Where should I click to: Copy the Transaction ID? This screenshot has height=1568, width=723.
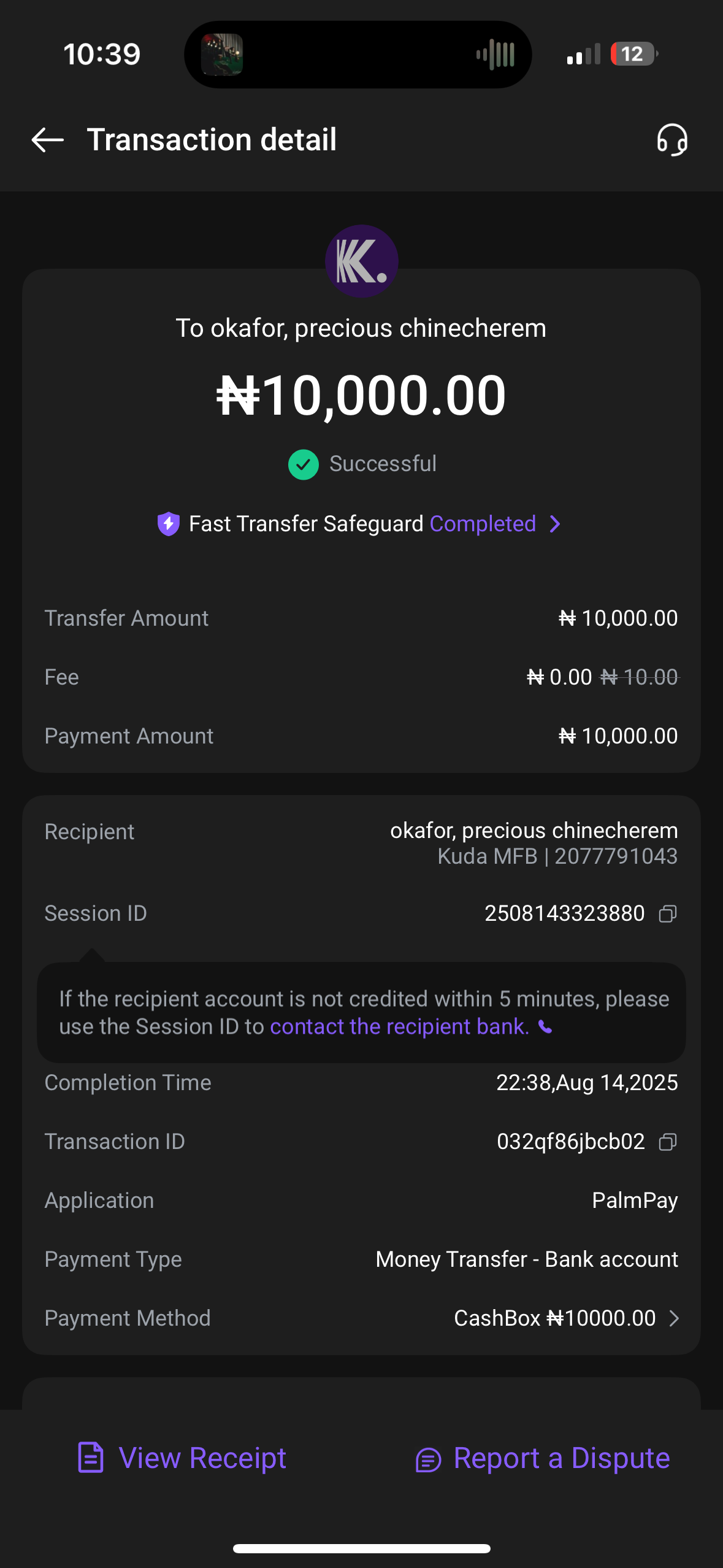(x=667, y=1142)
